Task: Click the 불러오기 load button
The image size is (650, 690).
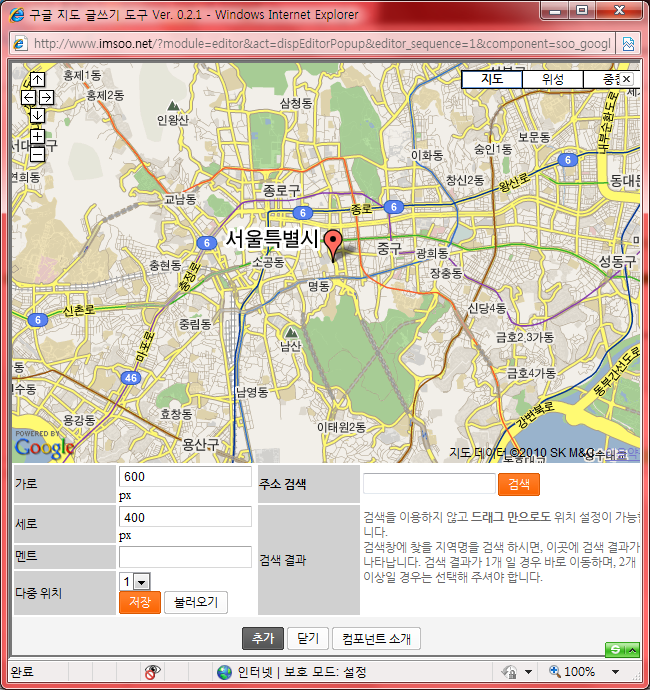Action: [x=196, y=602]
